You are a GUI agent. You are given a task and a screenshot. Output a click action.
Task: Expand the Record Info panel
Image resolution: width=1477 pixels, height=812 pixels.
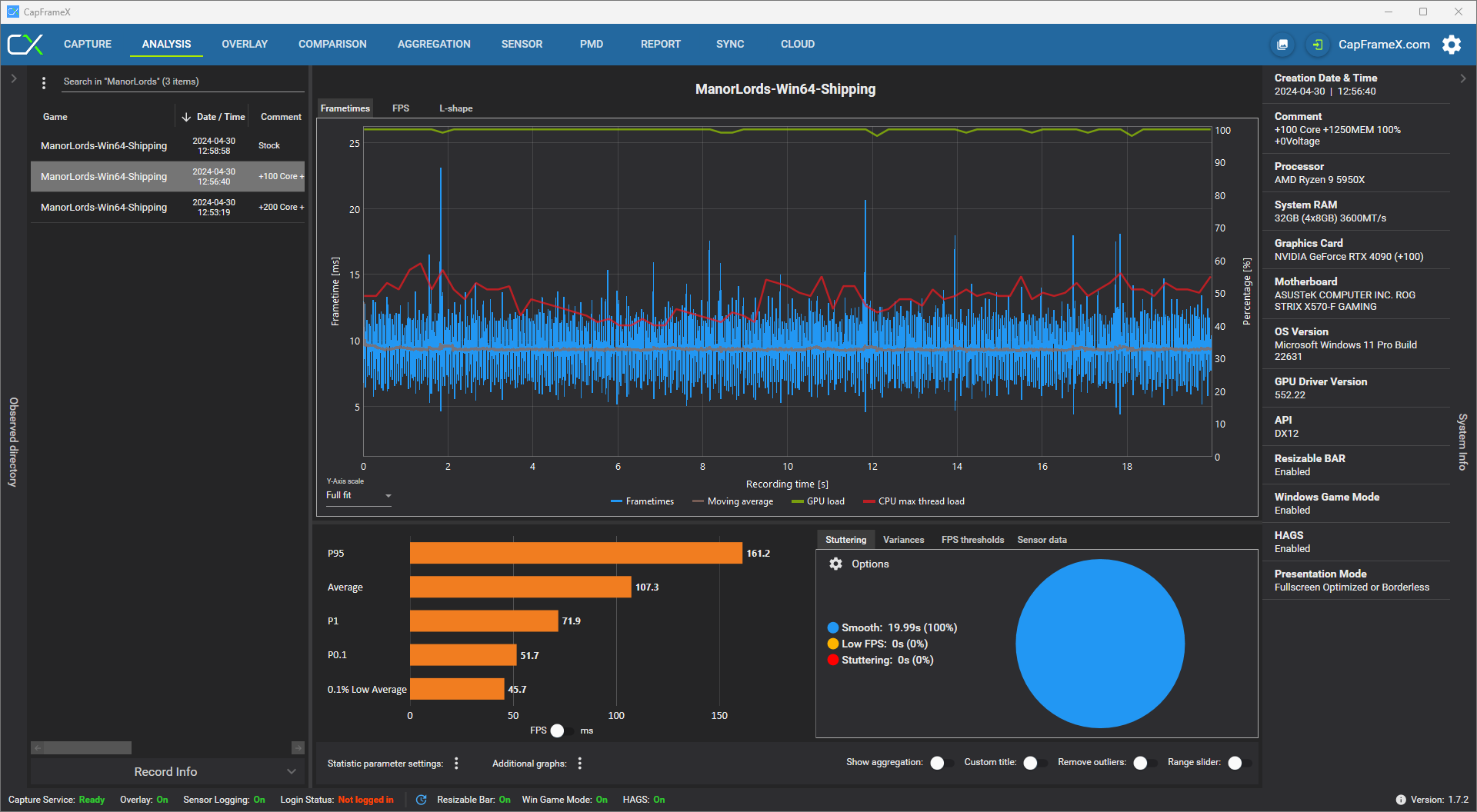(168, 771)
